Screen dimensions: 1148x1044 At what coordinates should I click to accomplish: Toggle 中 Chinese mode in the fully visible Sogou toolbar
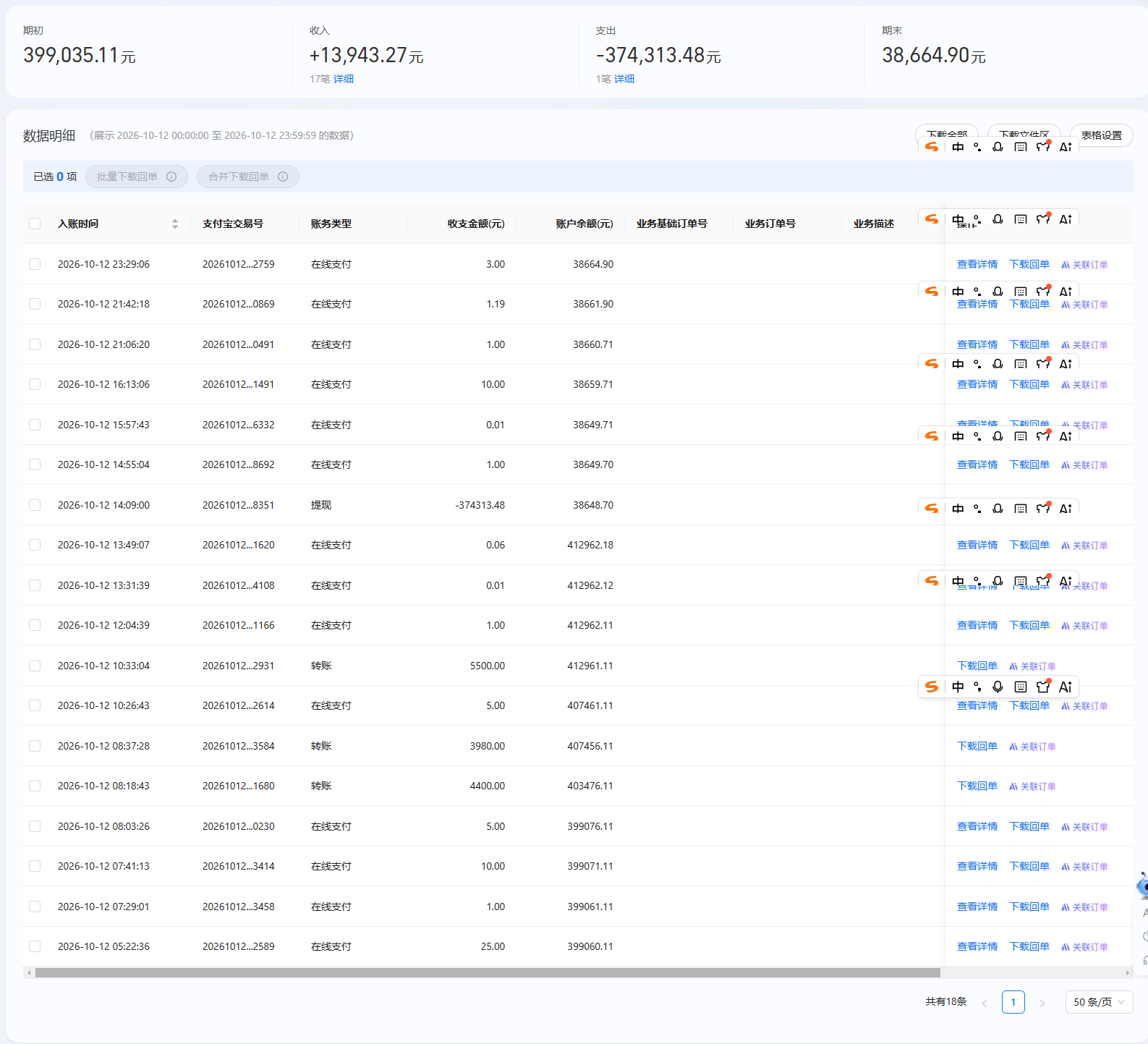[x=958, y=687]
